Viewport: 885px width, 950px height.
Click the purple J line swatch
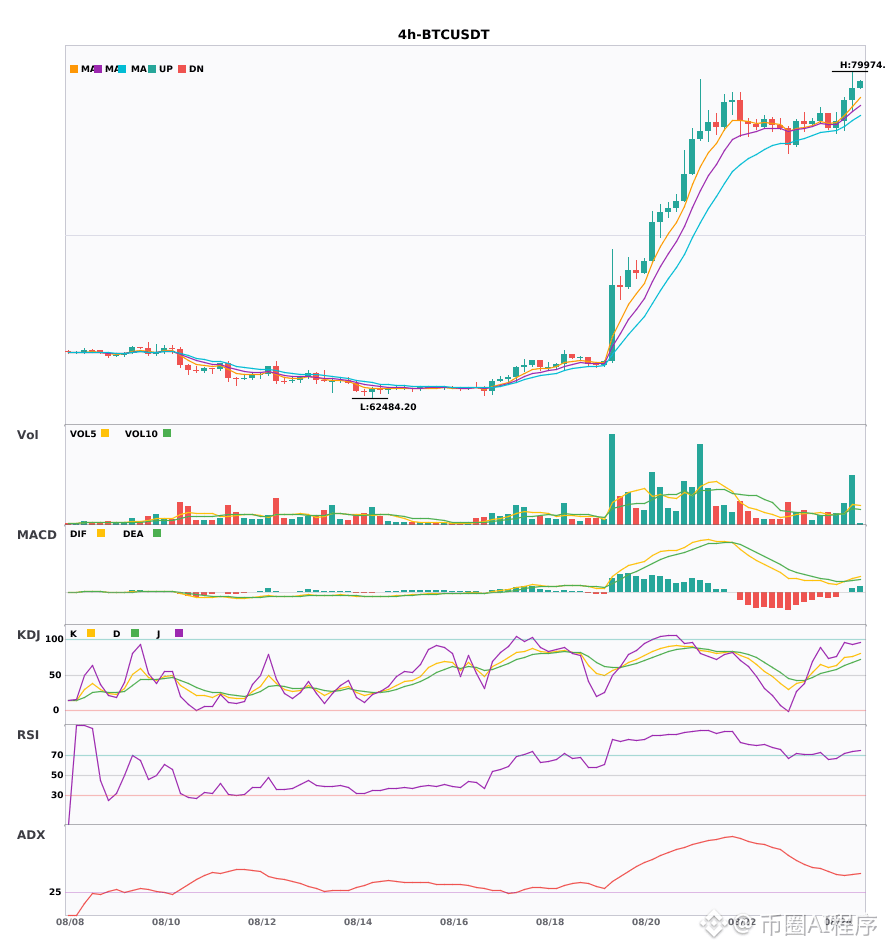tap(179, 633)
